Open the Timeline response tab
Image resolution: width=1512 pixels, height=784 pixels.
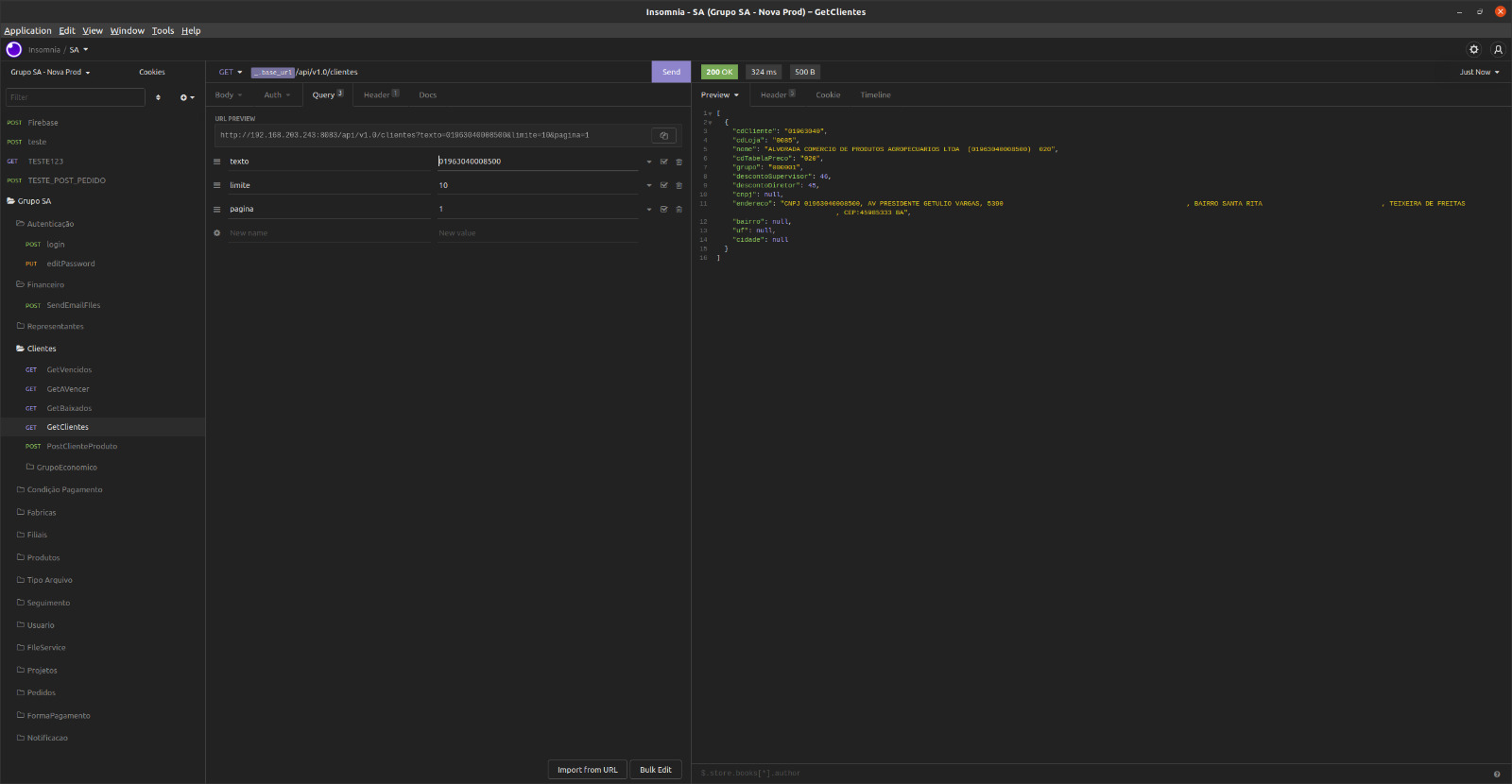tap(875, 94)
